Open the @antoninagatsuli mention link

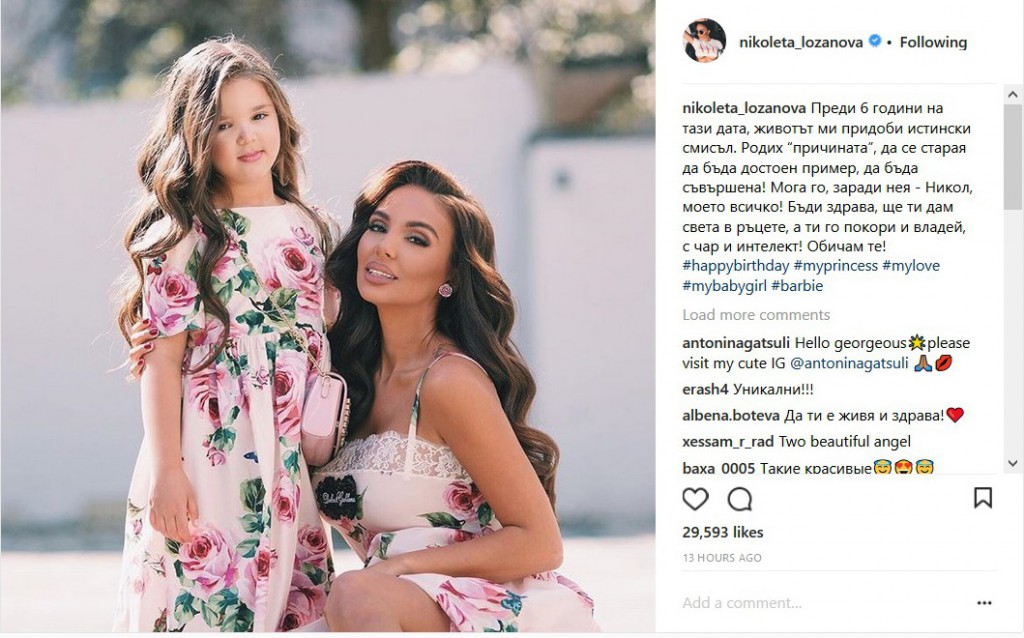pos(849,363)
